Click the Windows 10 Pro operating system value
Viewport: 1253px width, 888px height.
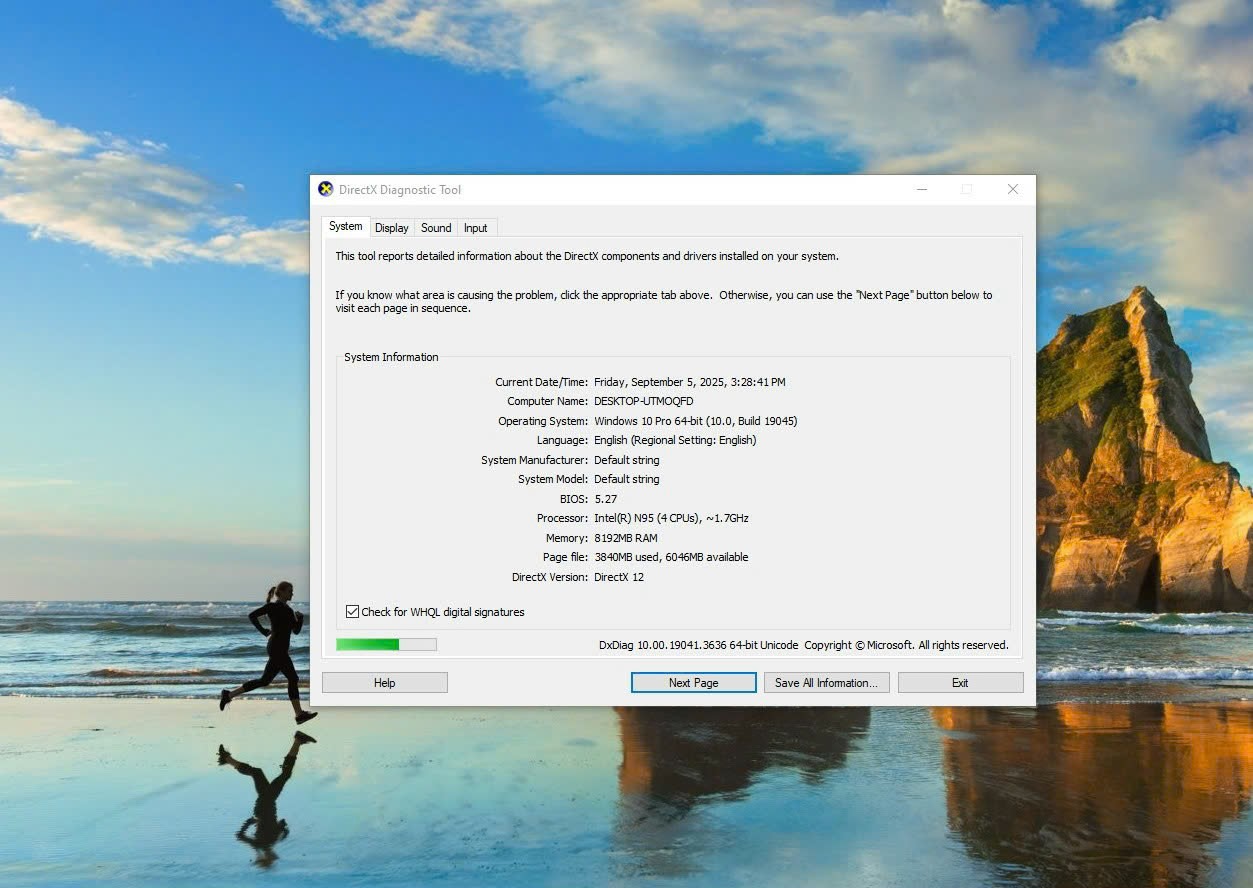695,421
